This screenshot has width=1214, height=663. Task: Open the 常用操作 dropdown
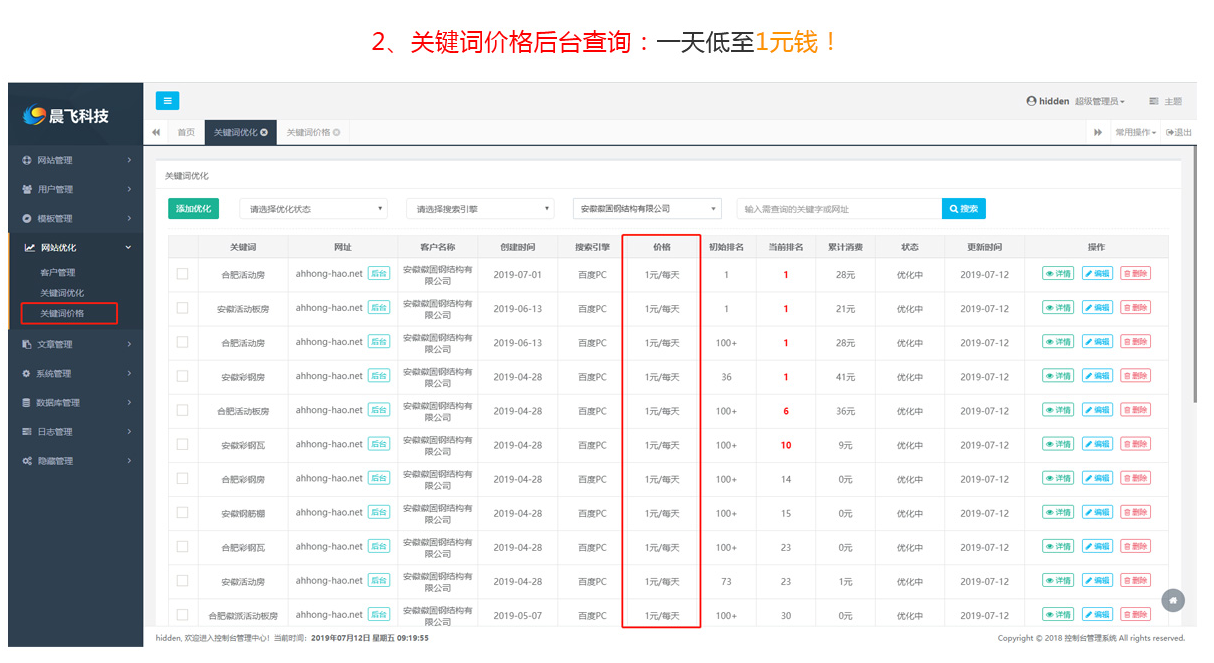tap(1136, 132)
